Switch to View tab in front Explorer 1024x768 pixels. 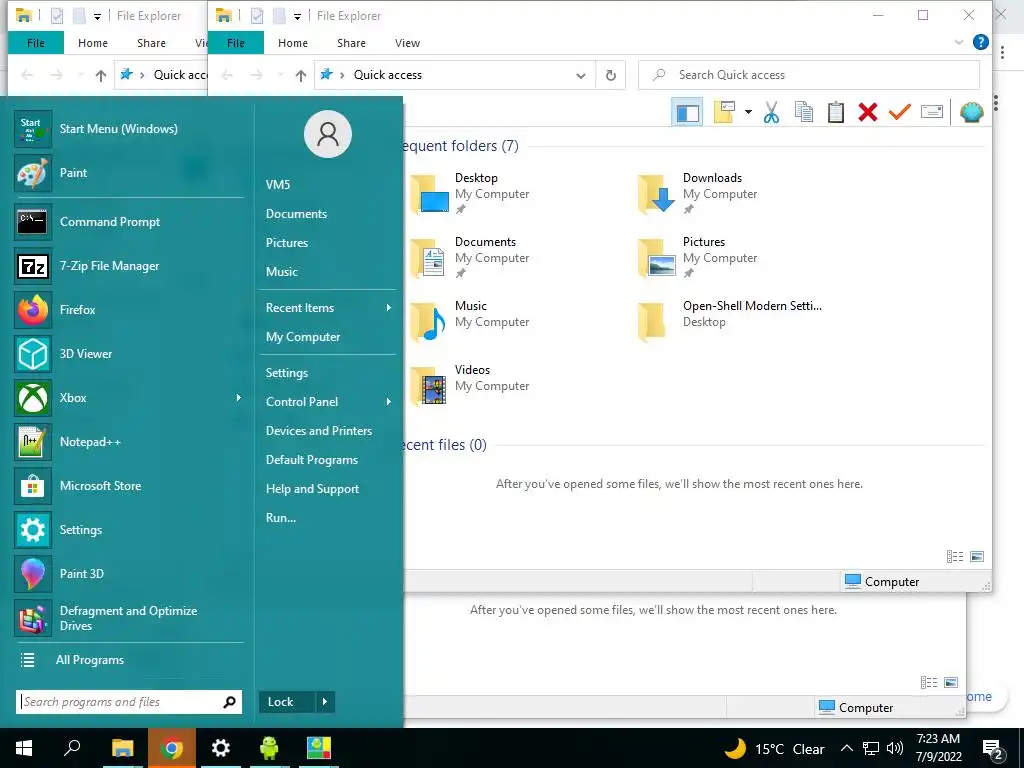click(x=408, y=43)
